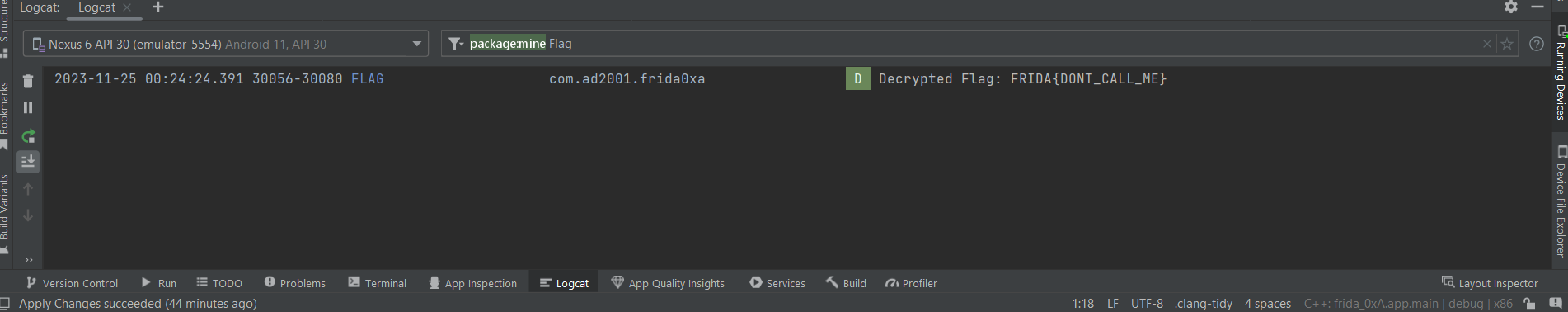Switch to the Terminal tool window
The height and width of the screenshot is (312, 1568).
click(378, 283)
